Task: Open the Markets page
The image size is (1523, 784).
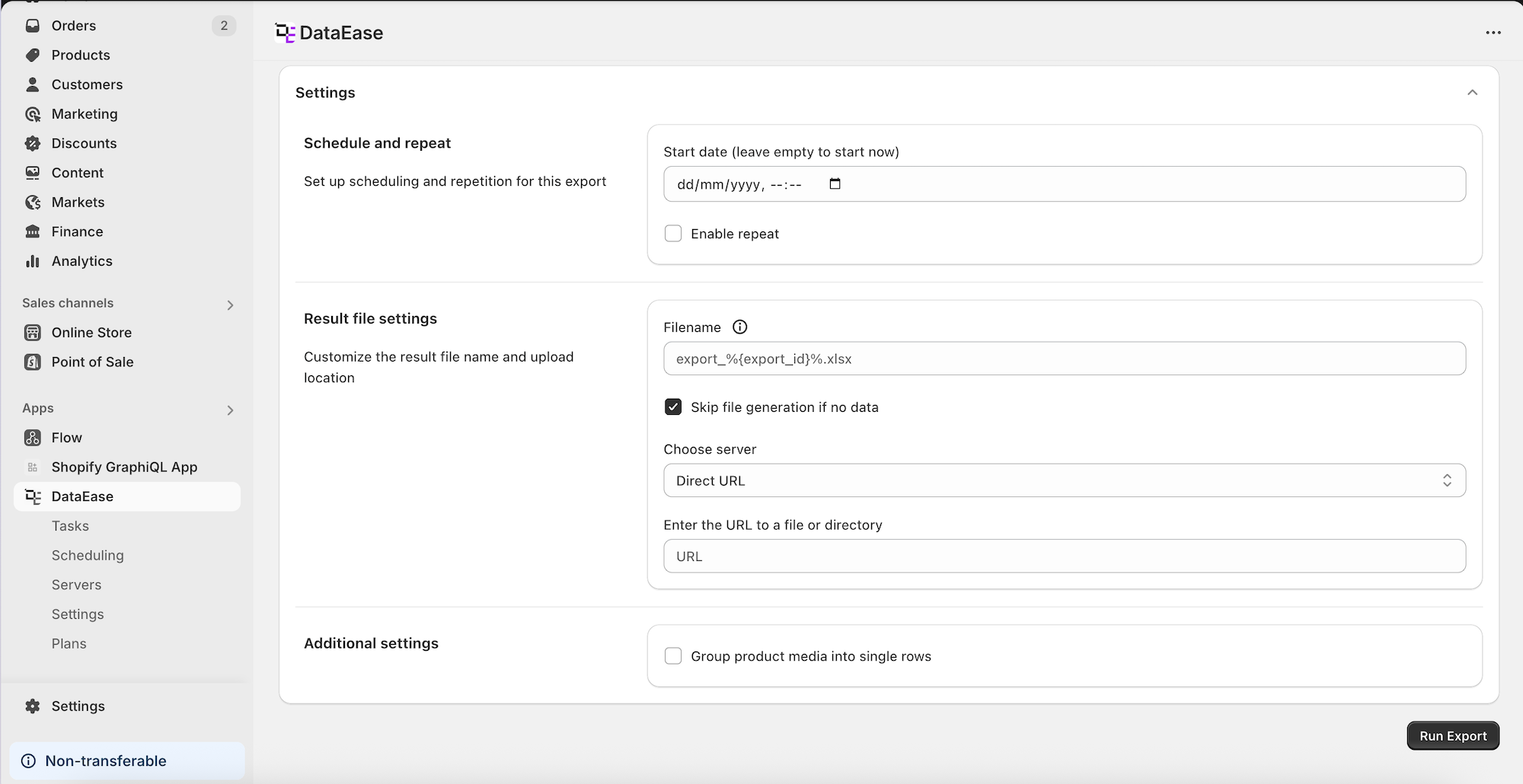Action: point(78,202)
